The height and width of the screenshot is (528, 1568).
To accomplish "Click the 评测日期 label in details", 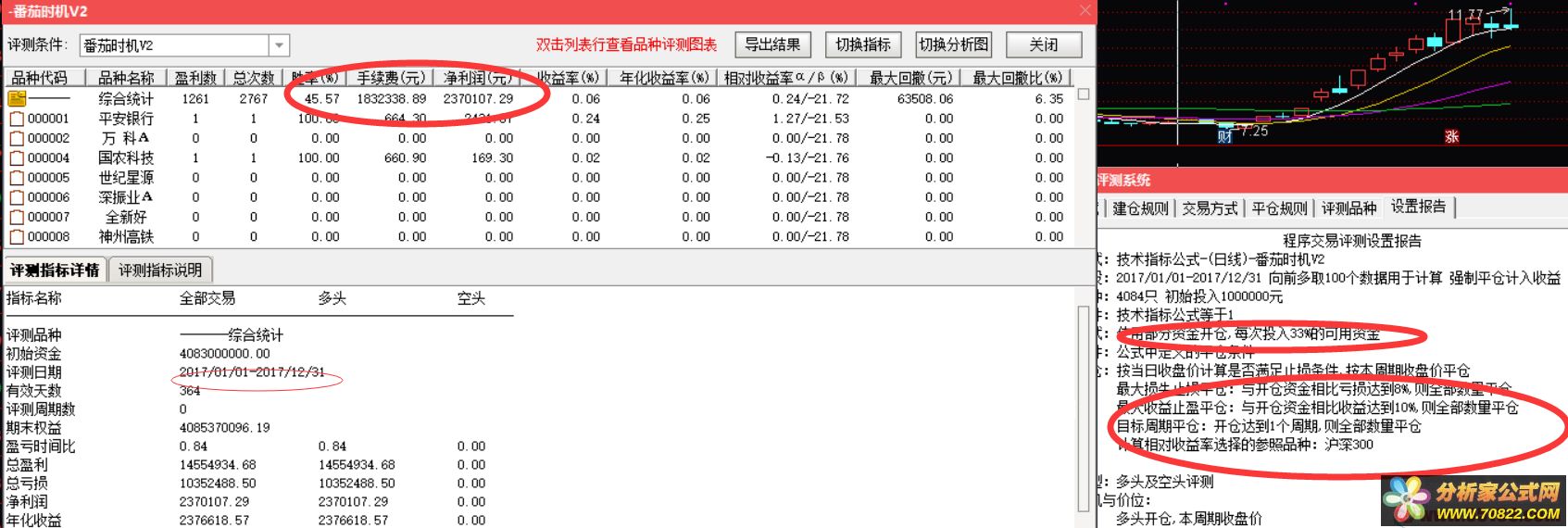I will coord(34,372).
